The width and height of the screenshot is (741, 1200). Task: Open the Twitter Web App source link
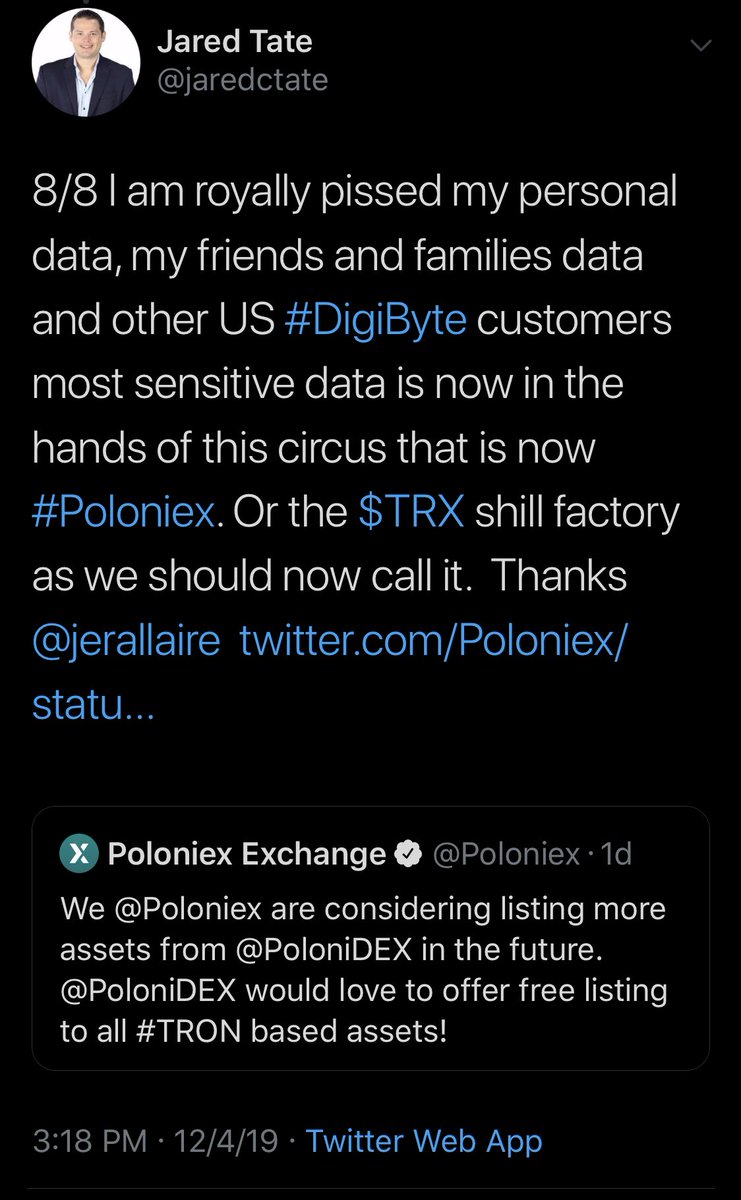click(x=424, y=1142)
